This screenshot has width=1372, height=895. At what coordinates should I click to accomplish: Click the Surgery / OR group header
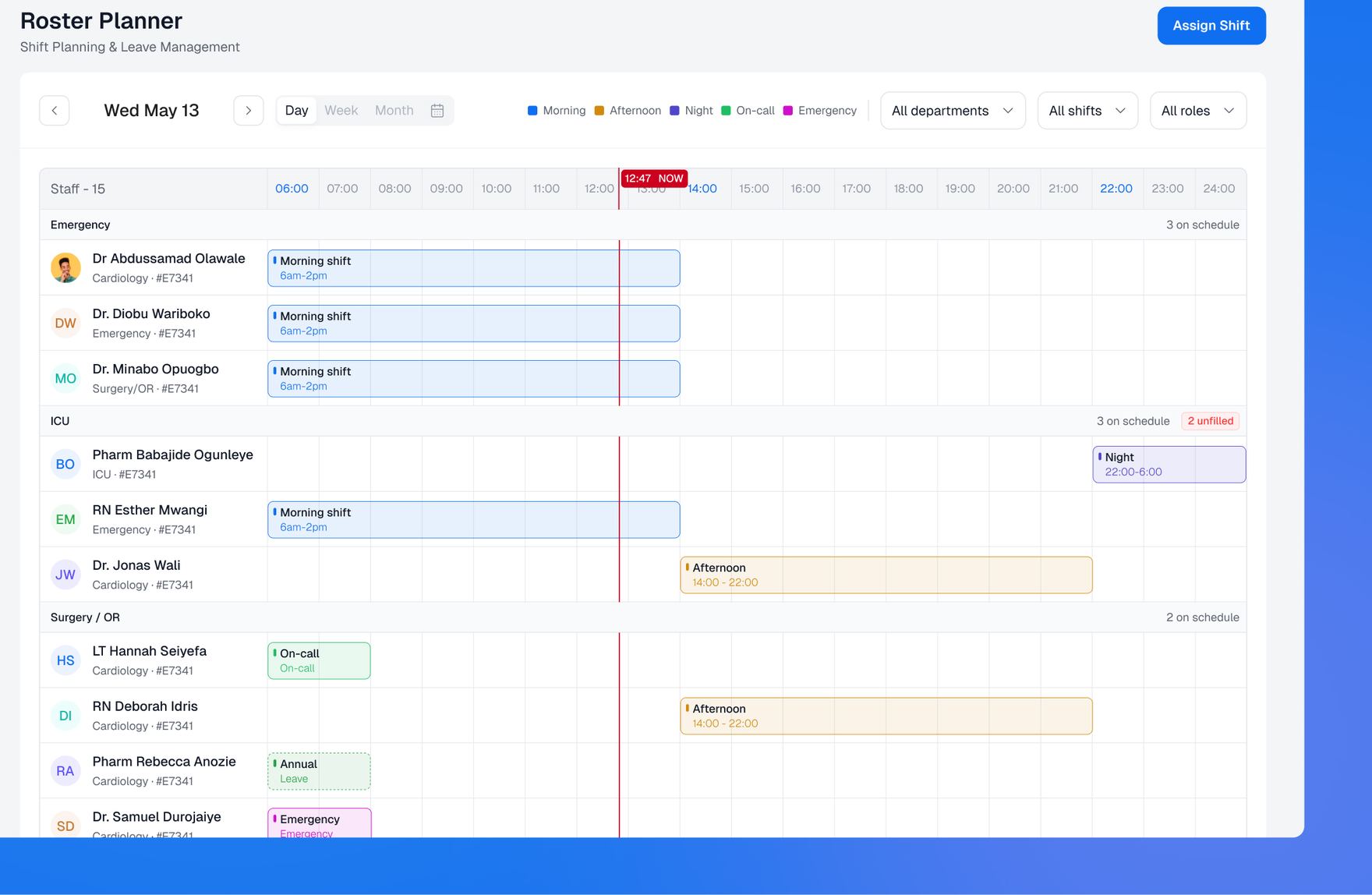[643, 617]
